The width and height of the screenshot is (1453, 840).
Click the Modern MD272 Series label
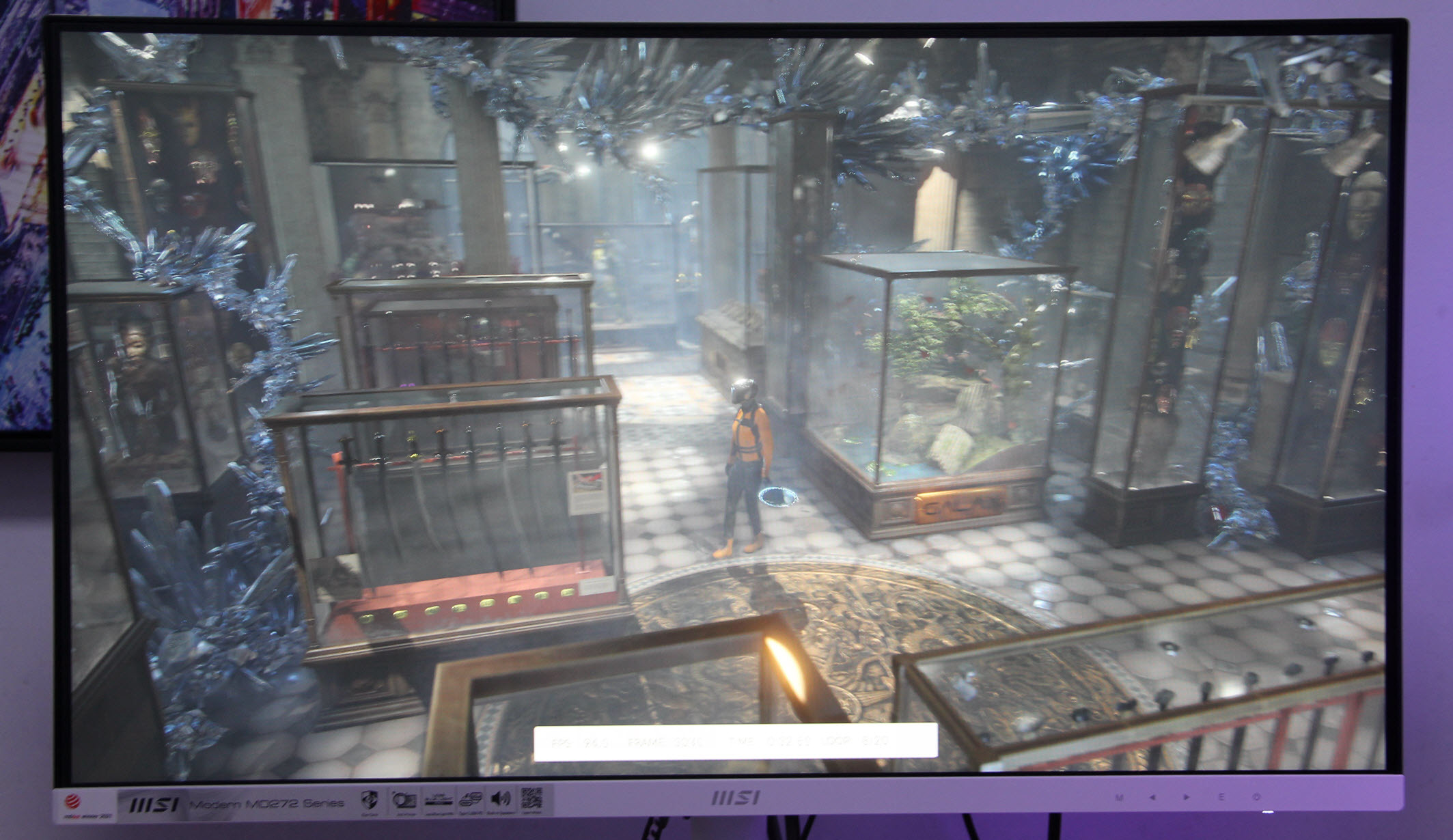point(266,804)
